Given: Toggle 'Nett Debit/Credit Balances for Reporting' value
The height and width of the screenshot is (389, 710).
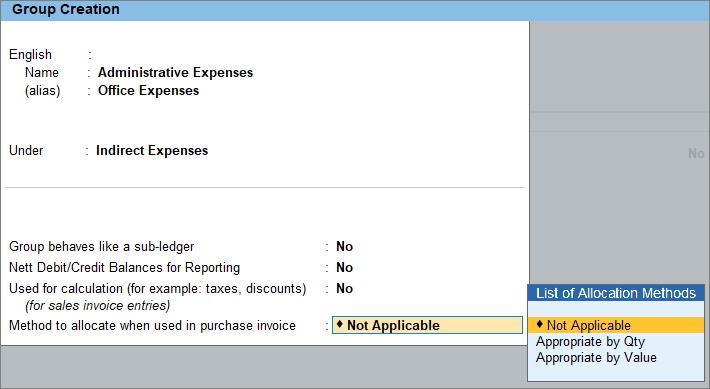Looking at the screenshot, I should [344, 268].
